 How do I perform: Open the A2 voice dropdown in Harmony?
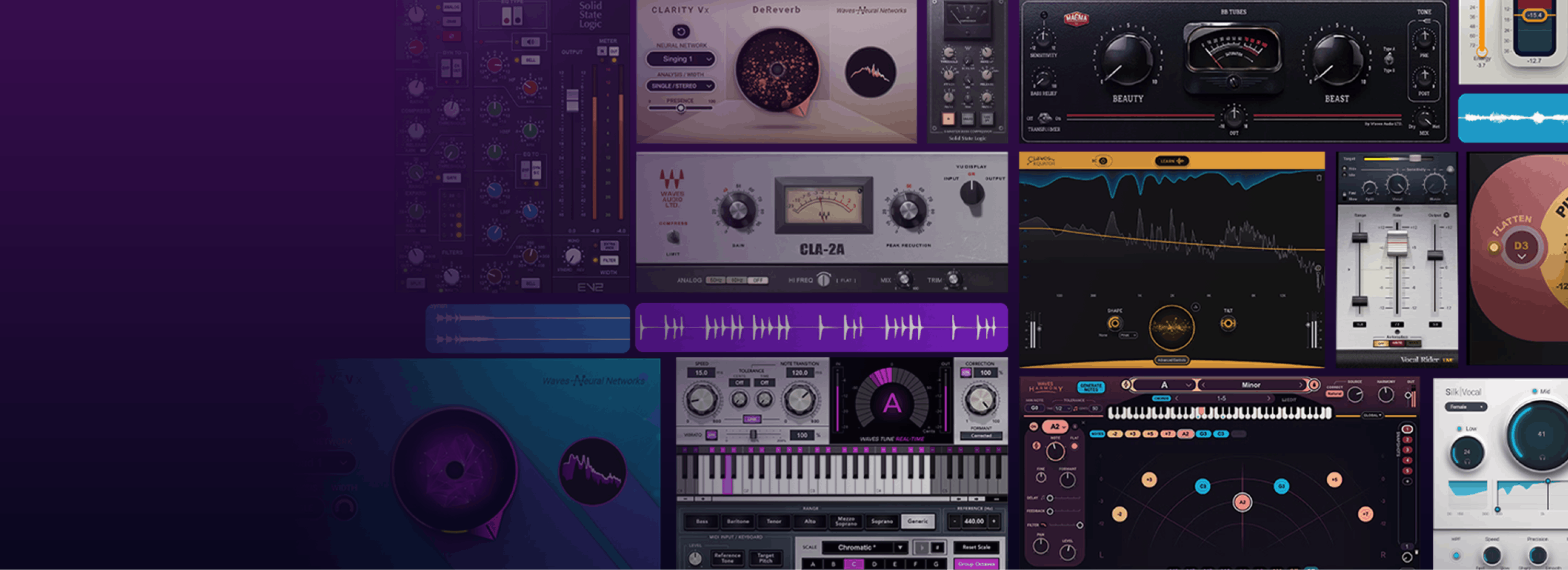[1055, 427]
